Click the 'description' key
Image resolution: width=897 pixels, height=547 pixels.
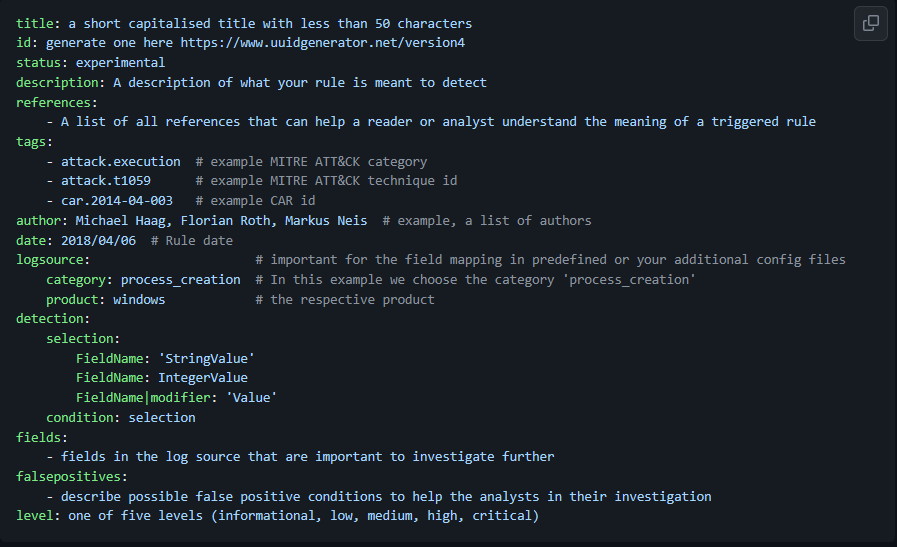(57, 82)
